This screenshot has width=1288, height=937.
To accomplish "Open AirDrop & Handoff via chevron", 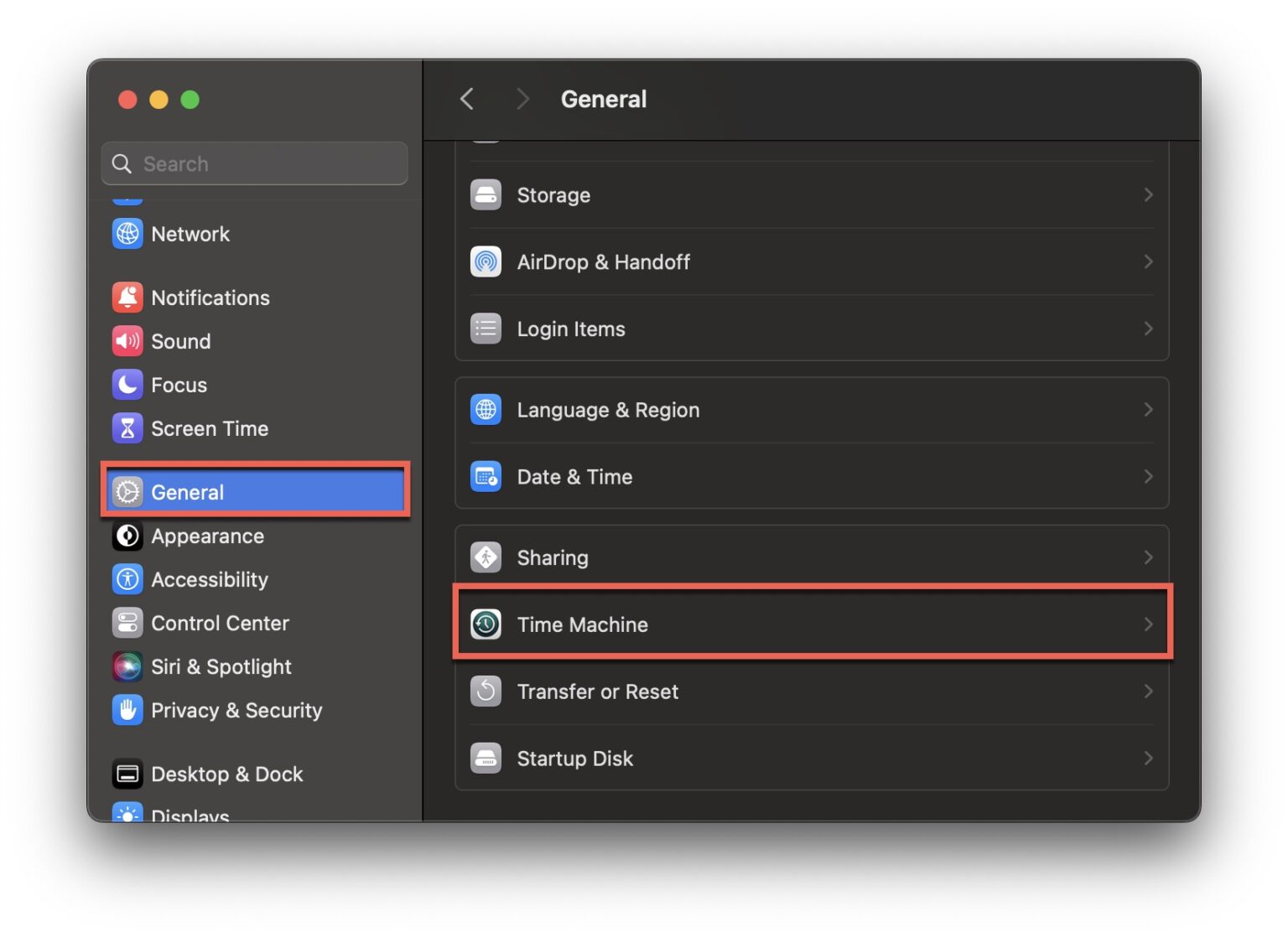I will [x=1148, y=261].
